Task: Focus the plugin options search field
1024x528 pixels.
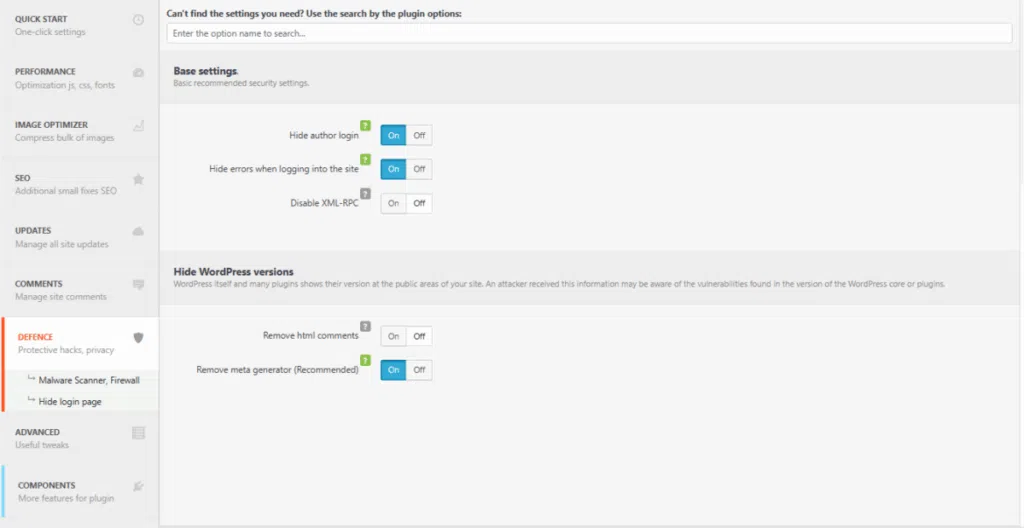Action: [589, 33]
